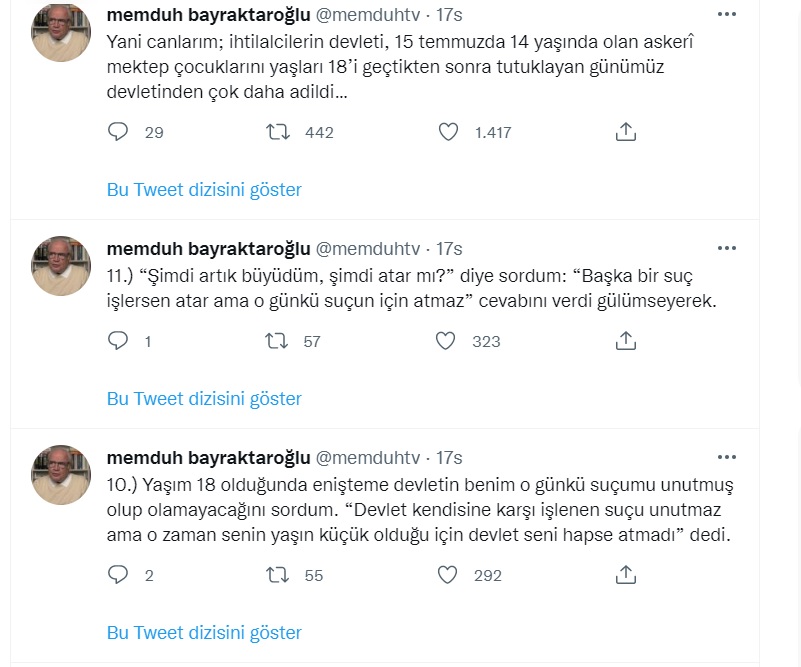This screenshot has height=667, width=801.
Task: Retweet the tweet with 55 retweets
Action: pos(278,575)
